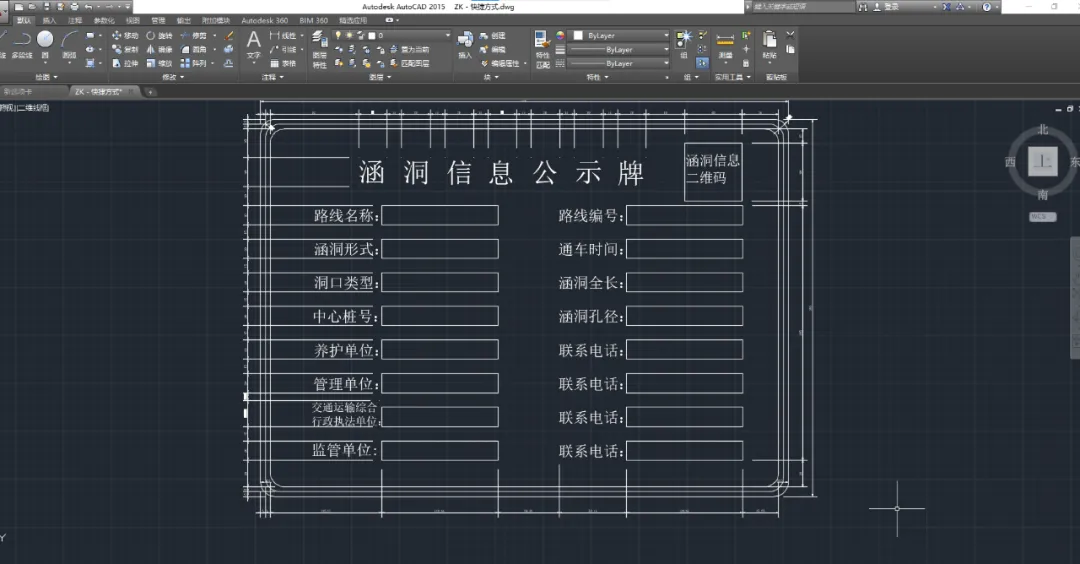Select the Arc (圆弧) drawing tool

pos(69,45)
